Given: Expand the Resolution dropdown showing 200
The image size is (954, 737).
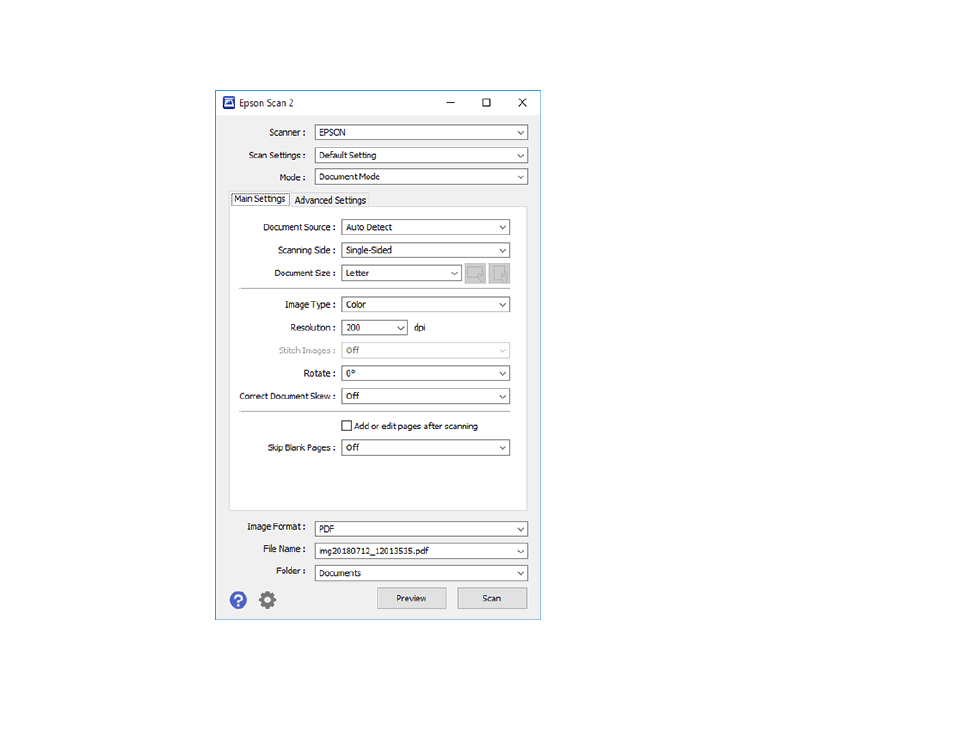Looking at the screenshot, I should click(x=374, y=327).
